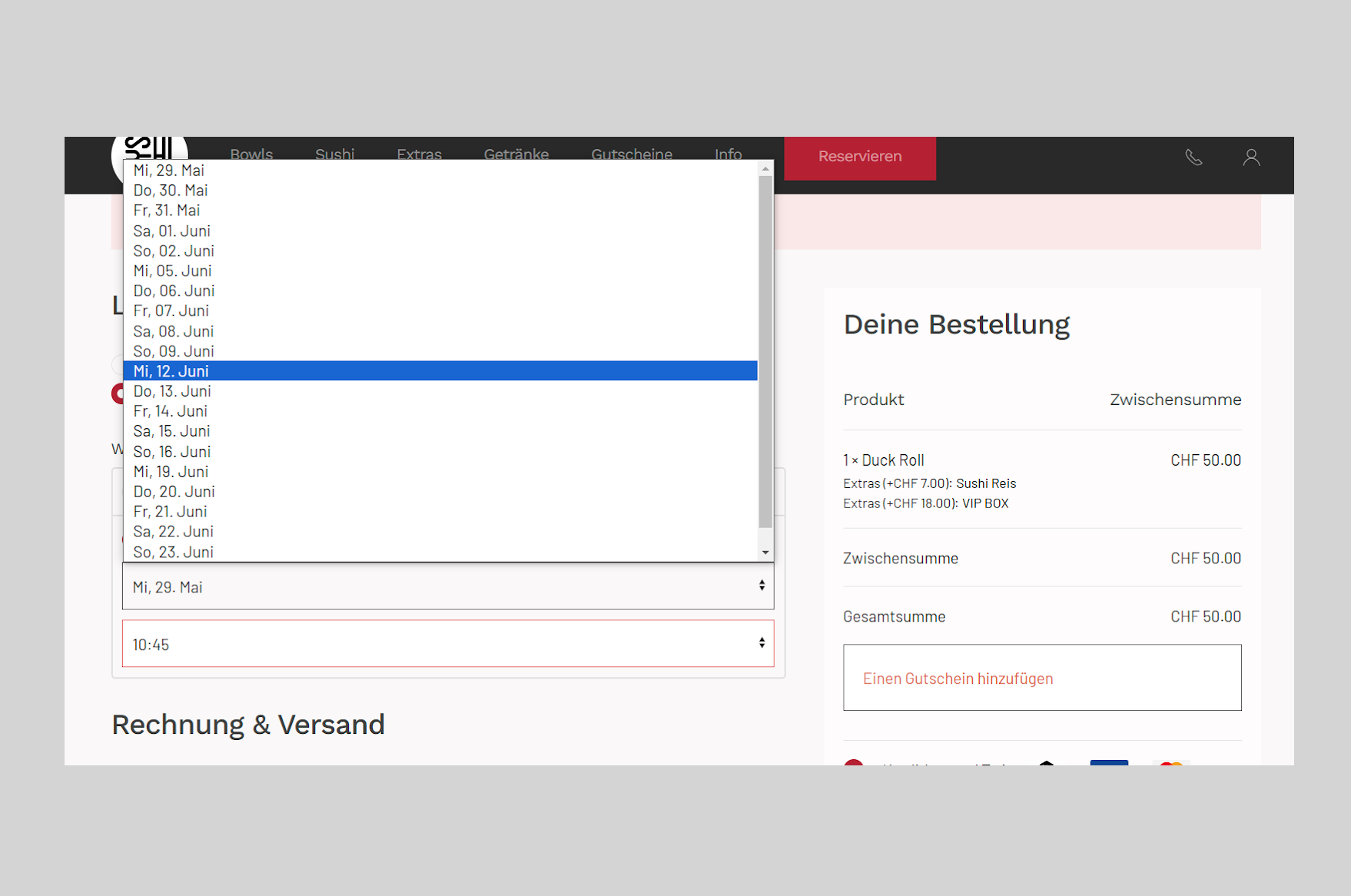Click the date list scrollbar up arrow
1351x896 pixels.
765,168
